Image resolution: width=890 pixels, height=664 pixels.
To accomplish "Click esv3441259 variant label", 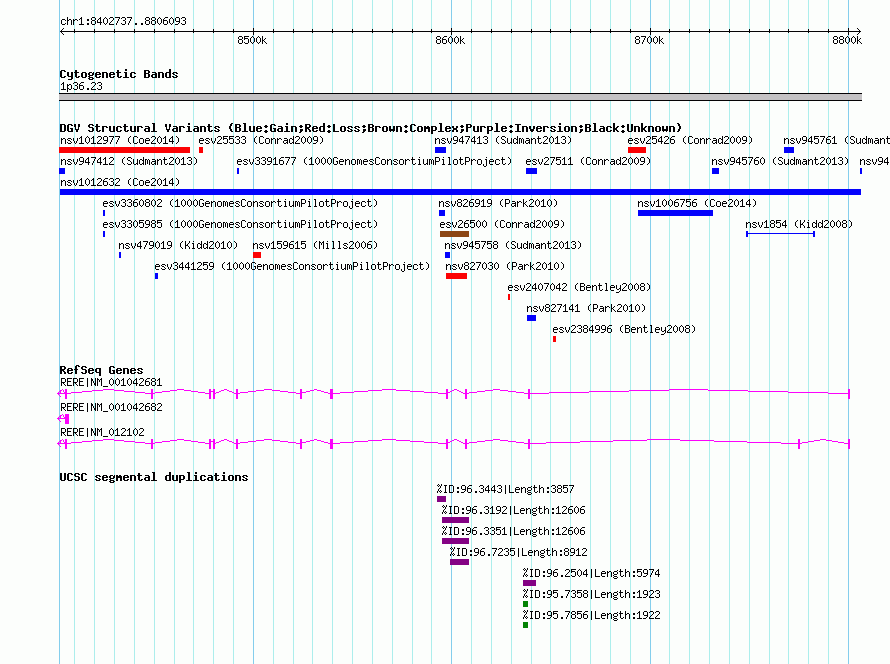I will pos(292,266).
